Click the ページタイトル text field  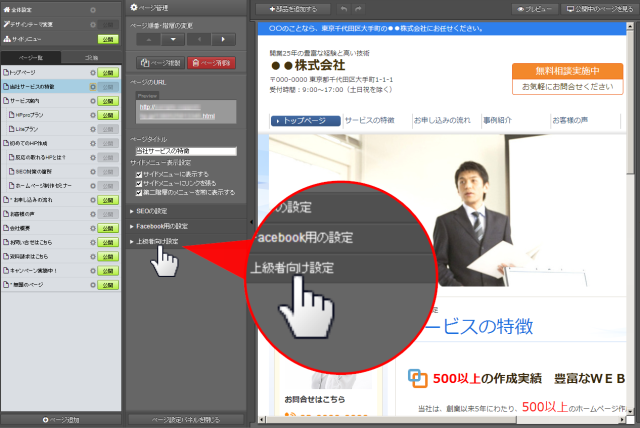click(186, 152)
